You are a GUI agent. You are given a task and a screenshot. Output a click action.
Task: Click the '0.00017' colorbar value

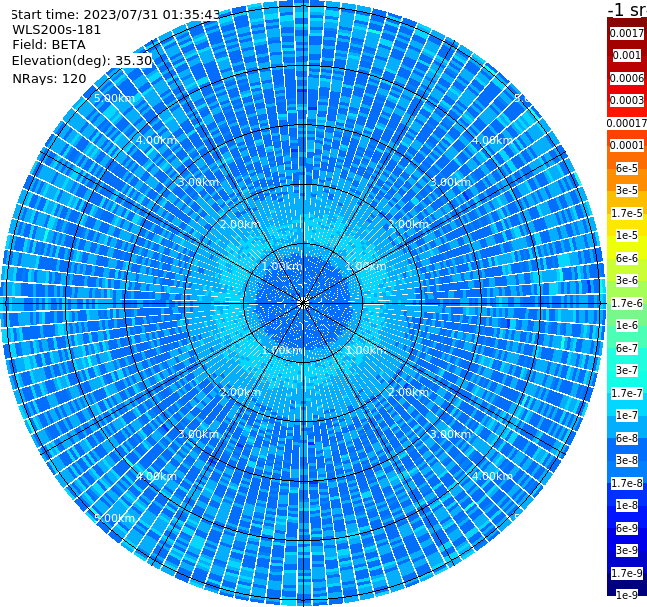[627, 123]
